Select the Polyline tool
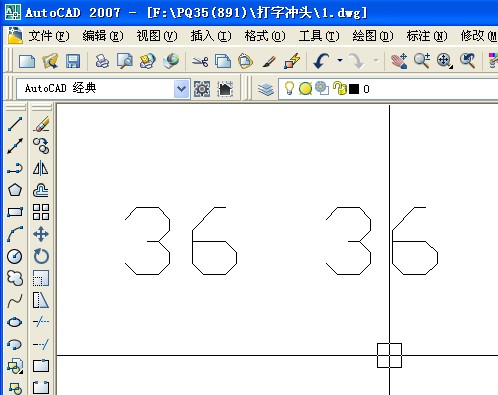The width and height of the screenshot is (498, 395). click(x=15, y=168)
